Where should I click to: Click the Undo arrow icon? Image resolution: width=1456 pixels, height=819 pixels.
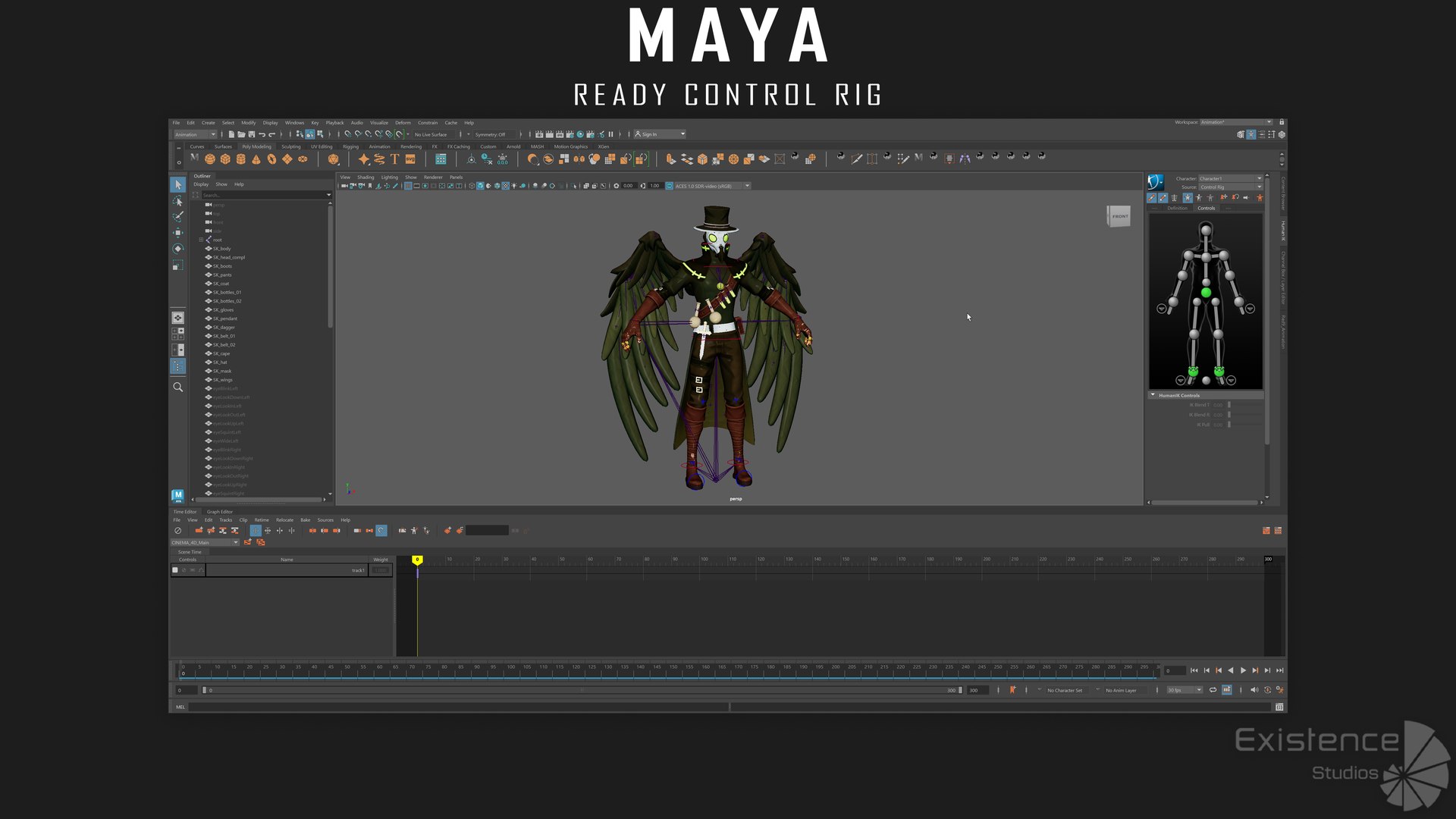tap(262, 134)
